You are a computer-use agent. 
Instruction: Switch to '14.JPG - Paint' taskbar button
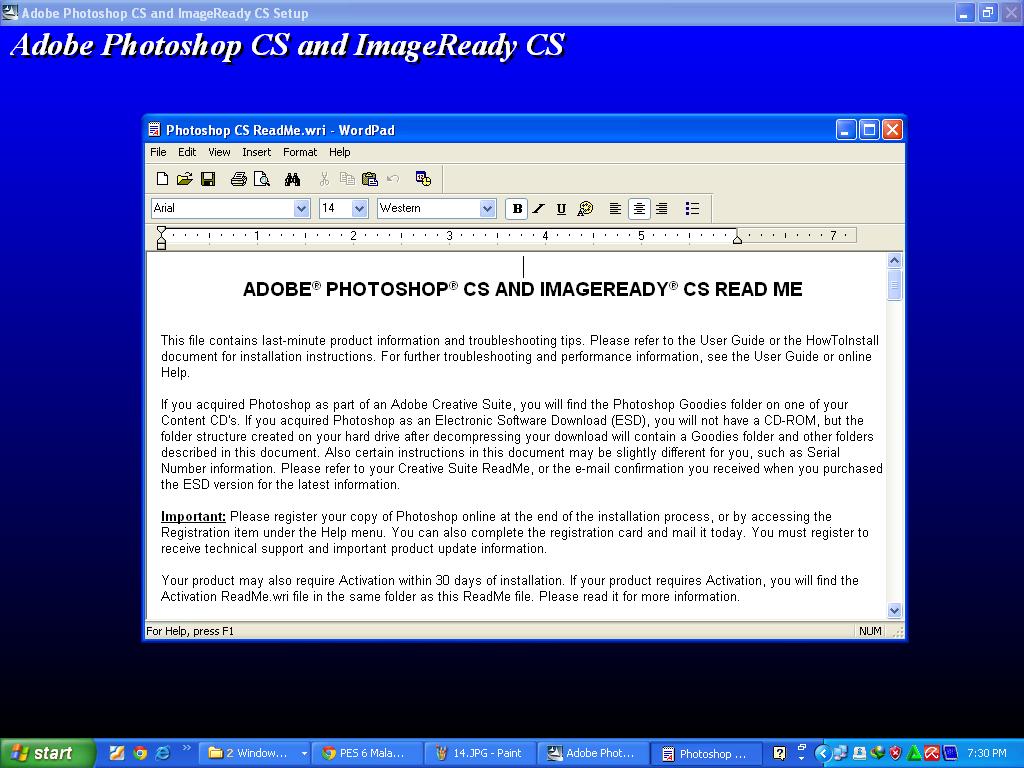[480, 753]
